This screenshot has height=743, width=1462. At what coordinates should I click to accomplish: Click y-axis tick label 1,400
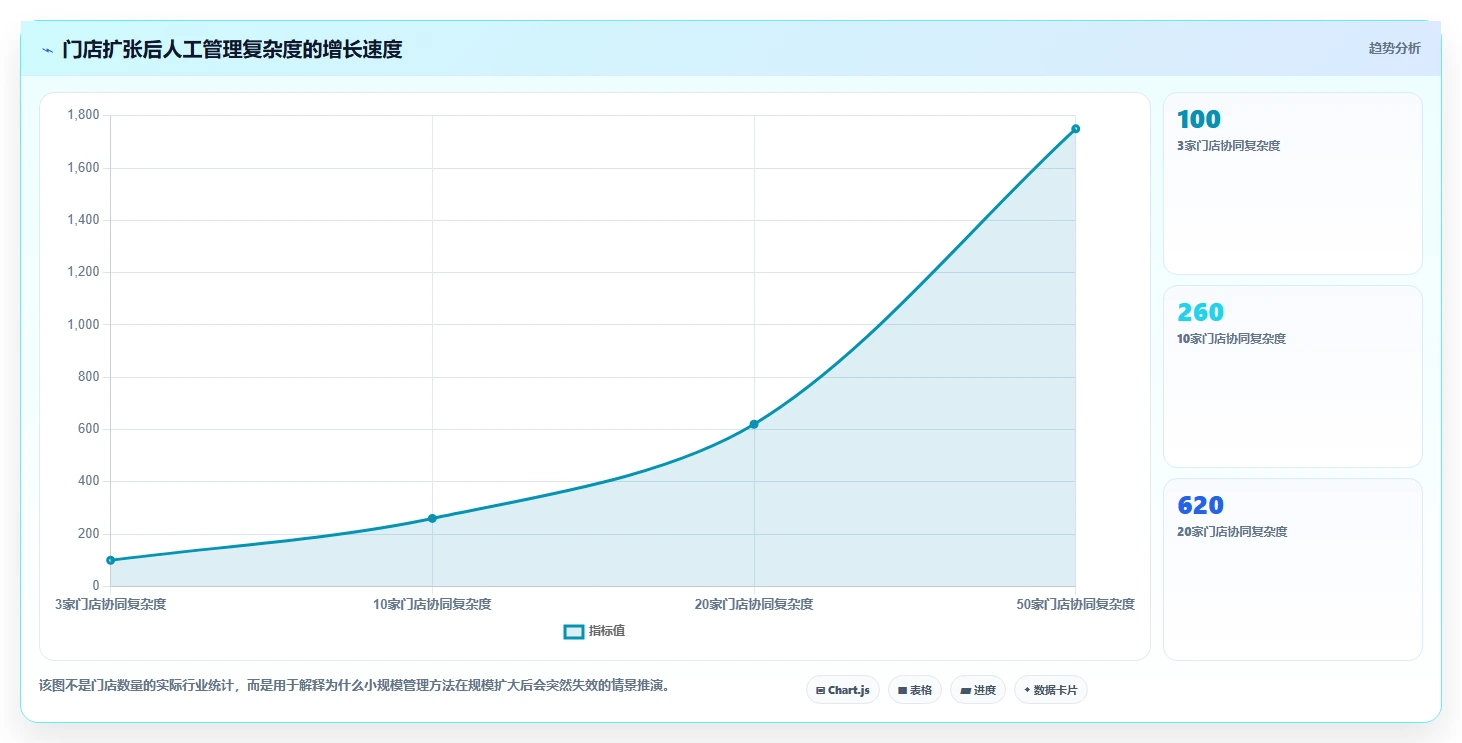click(83, 220)
